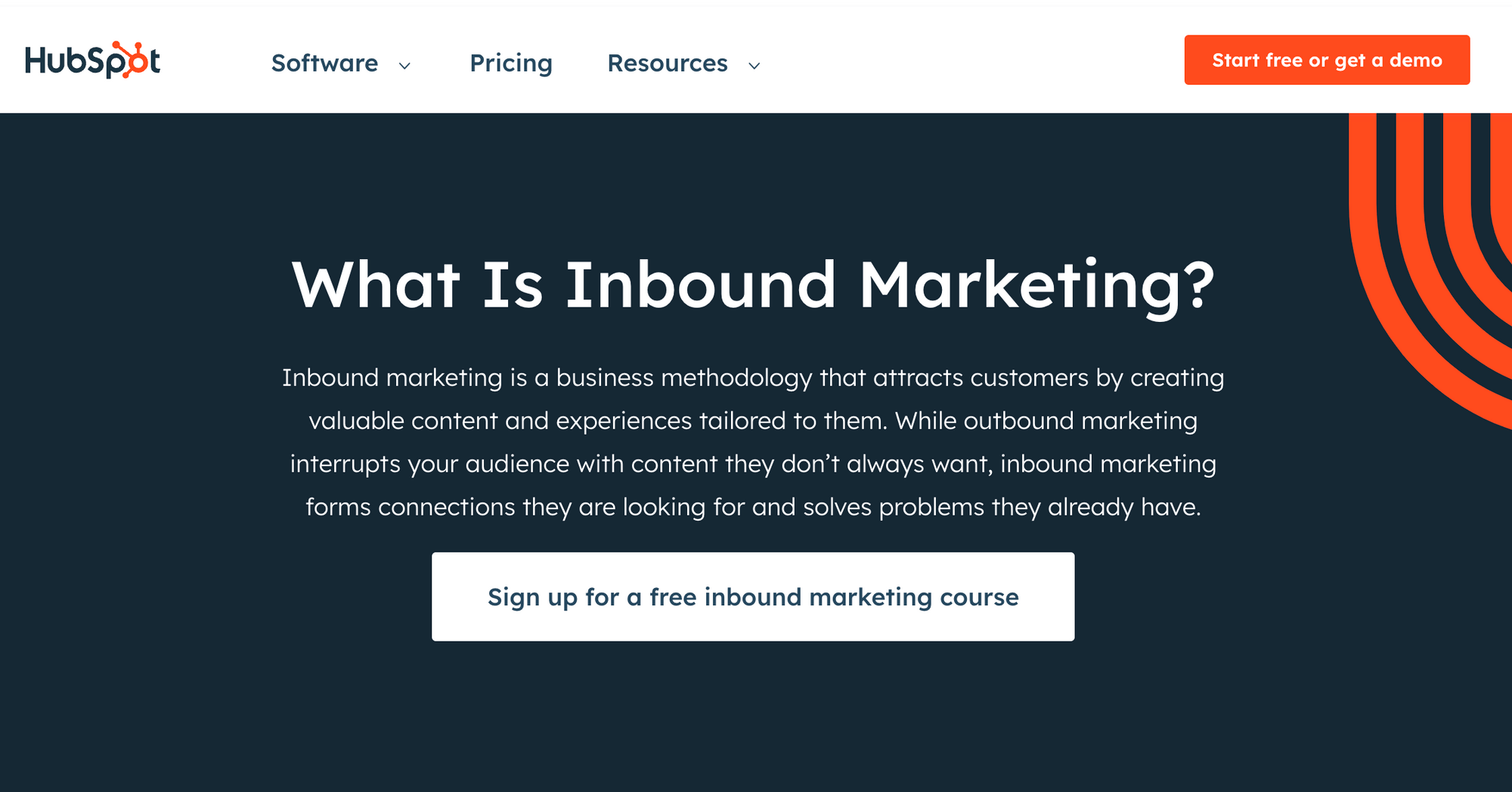Click the What Is Inbound Marketing heading

753,283
